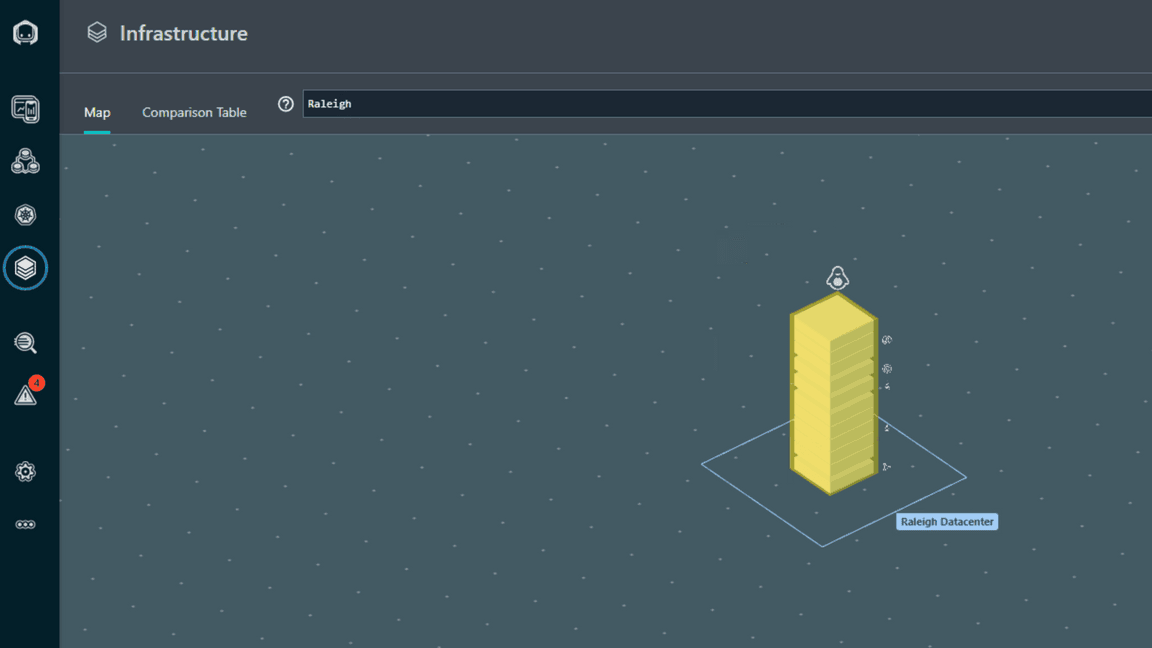The width and height of the screenshot is (1152, 648).
Task: Open the Applications section in sidebar
Action: 25,161
